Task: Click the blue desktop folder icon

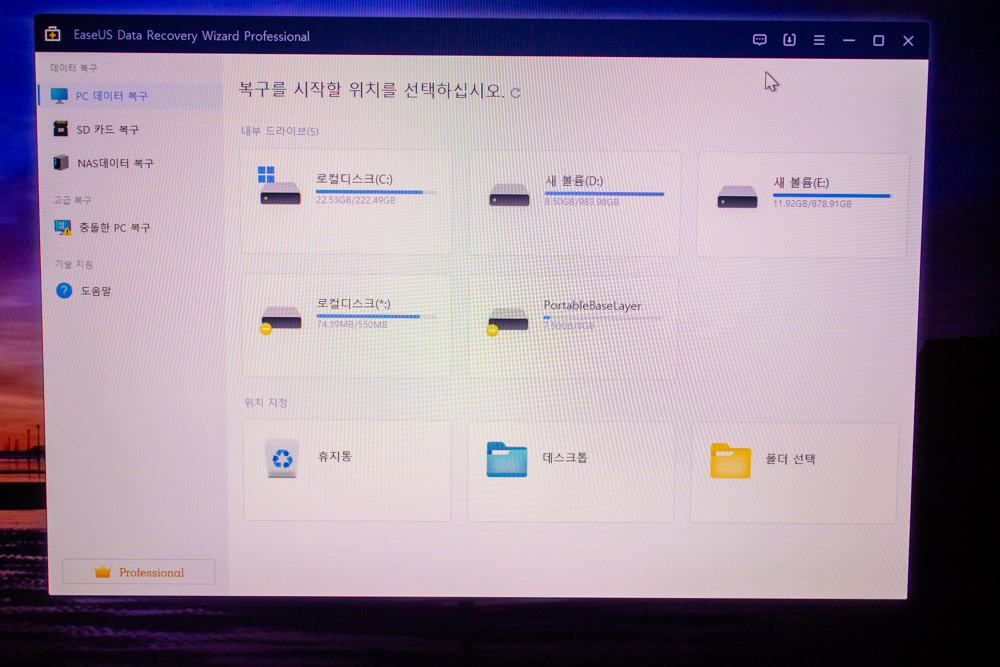Action: 507,459
